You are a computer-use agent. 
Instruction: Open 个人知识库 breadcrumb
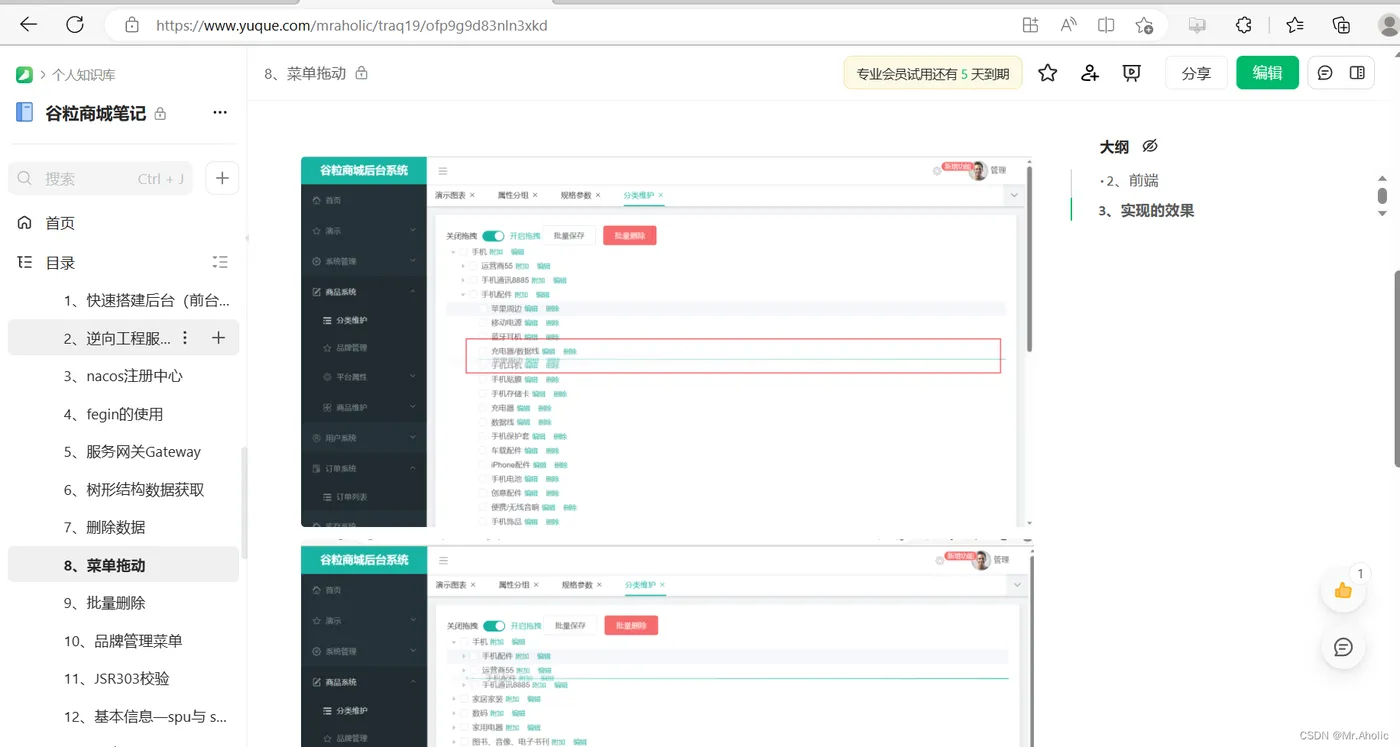[x=84, y=75]
